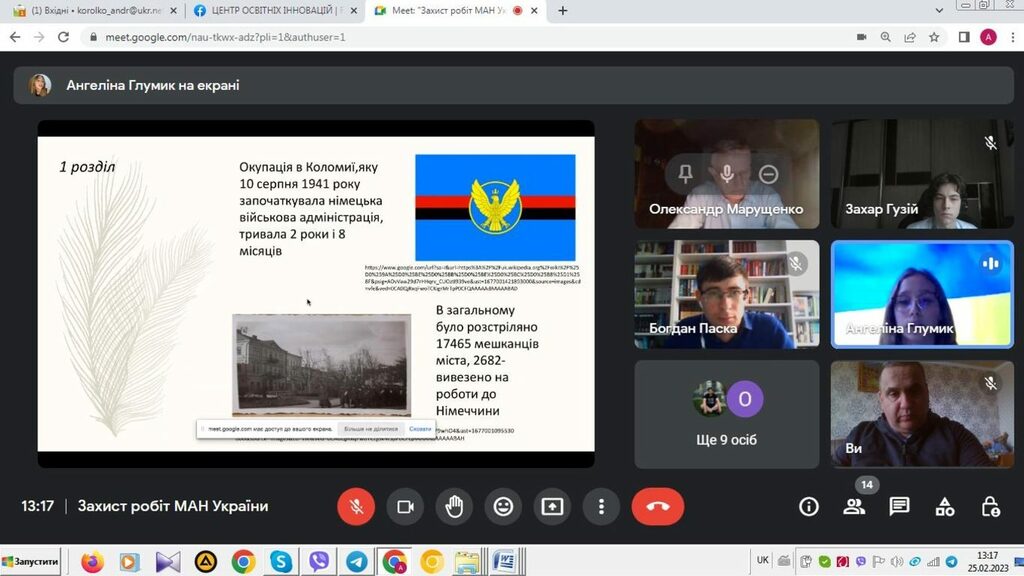Remove Олександр Марущенко using minus icon
The height and width of the screenshot is (576, 1024).
(768, 174)
